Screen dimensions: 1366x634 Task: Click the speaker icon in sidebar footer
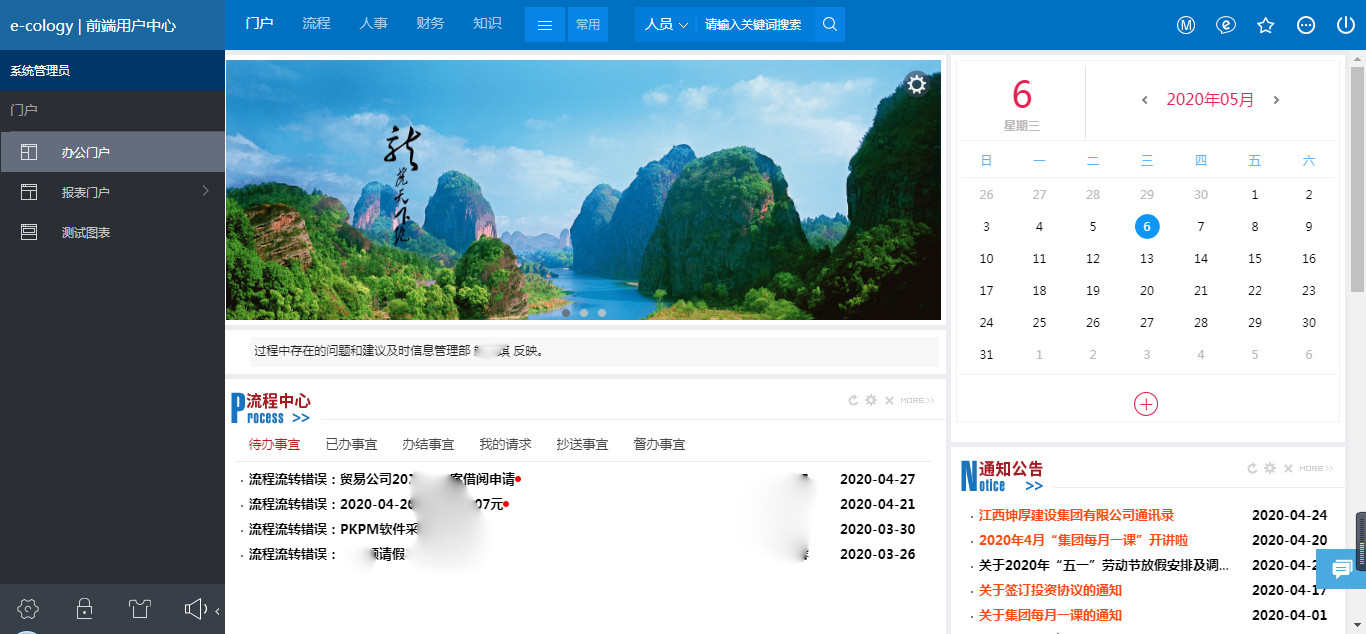pyautogui.click(x=196, y=608)
